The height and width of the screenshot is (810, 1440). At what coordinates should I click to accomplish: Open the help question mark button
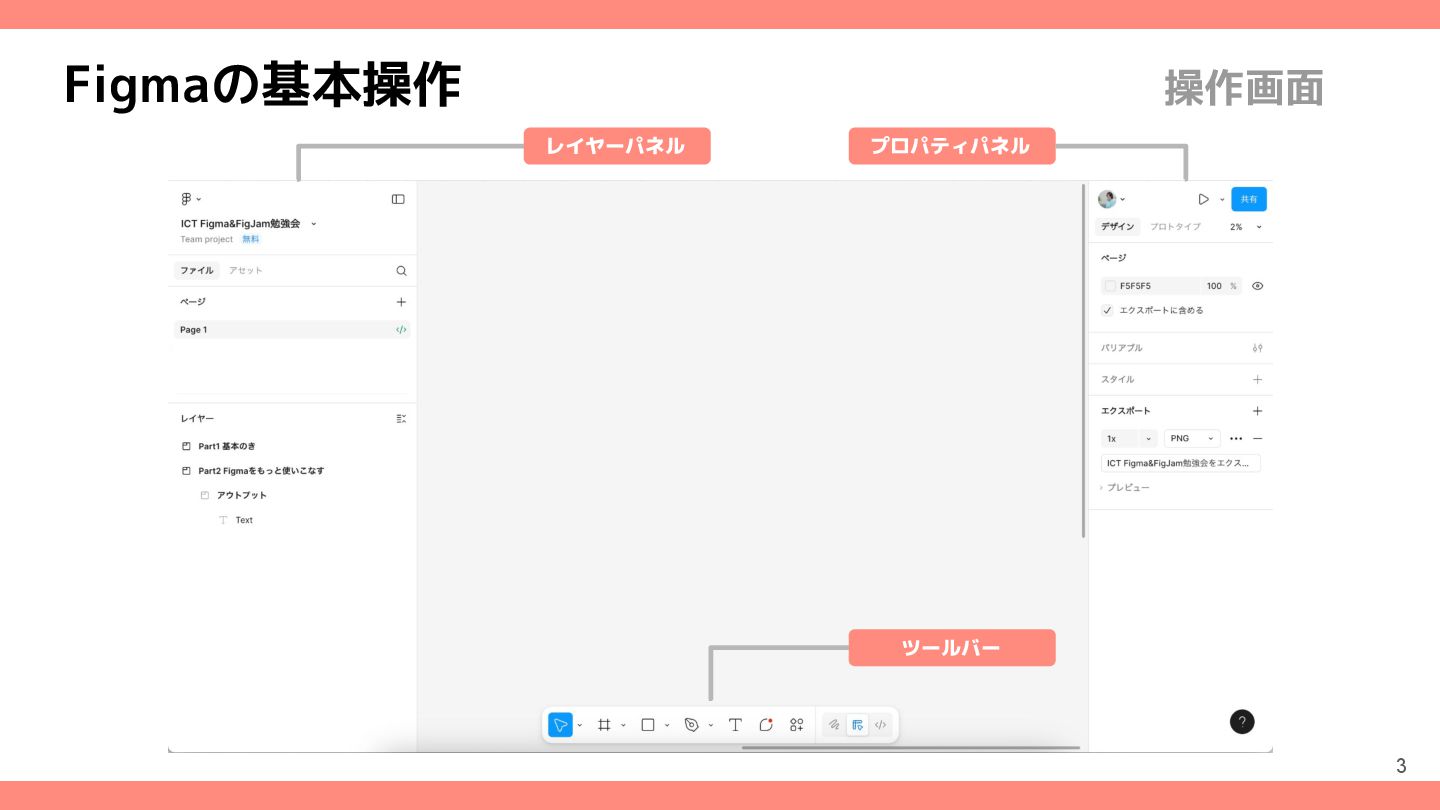[x=1242, y=722]
